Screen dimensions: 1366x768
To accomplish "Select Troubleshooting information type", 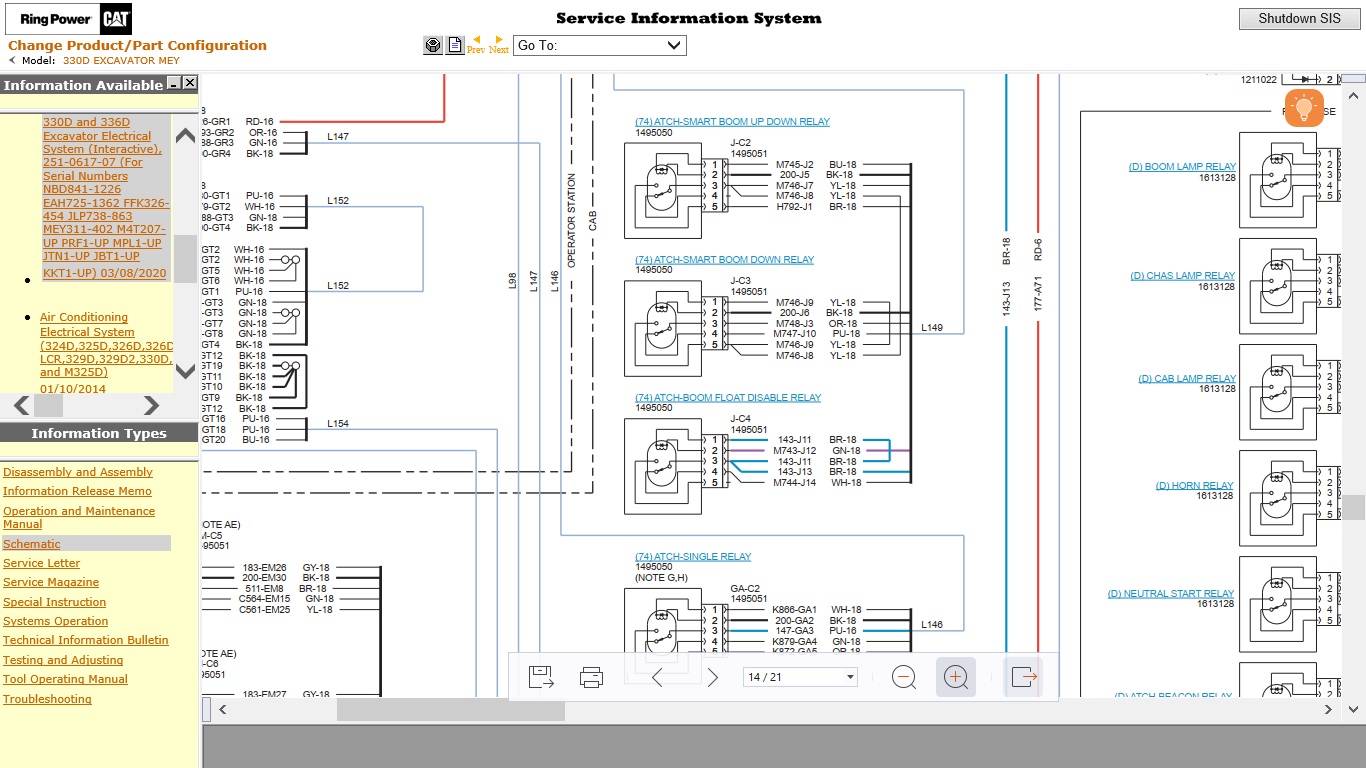I will click(x=47, y=699).
